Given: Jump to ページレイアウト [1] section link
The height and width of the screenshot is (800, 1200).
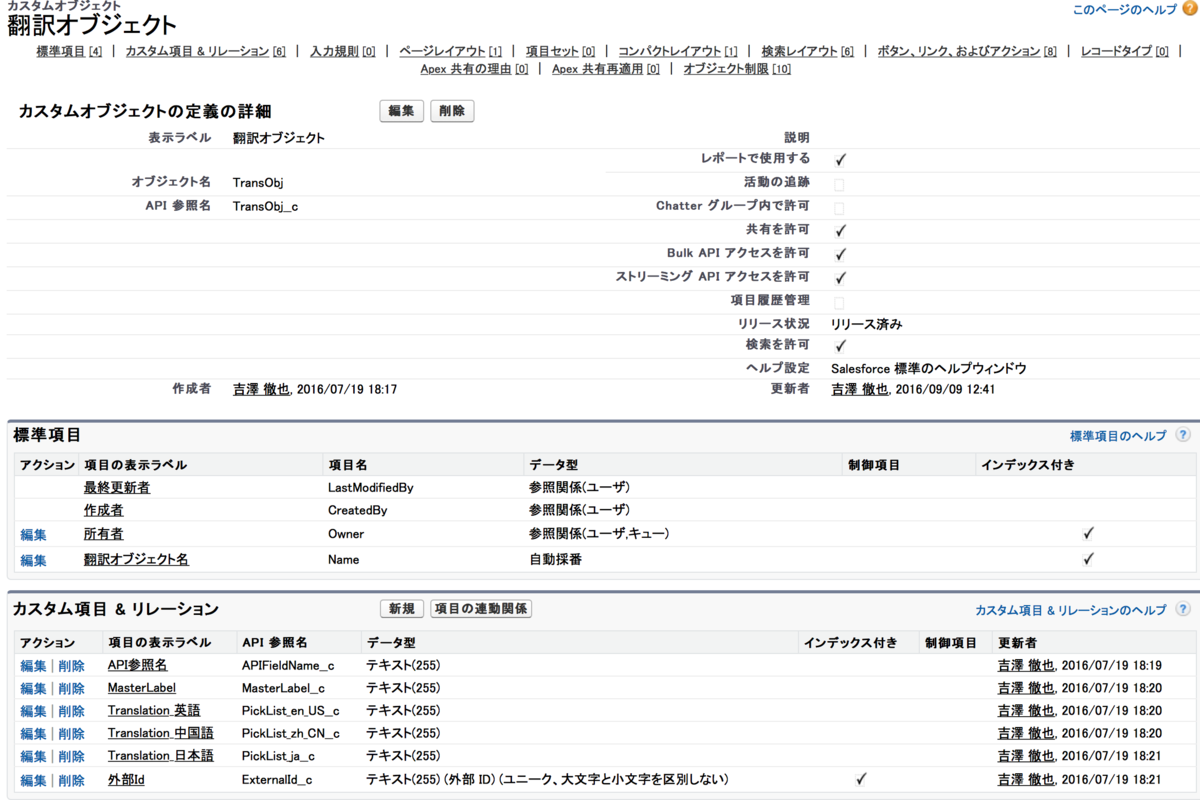Looking at the screenshot, I should 450,51.
